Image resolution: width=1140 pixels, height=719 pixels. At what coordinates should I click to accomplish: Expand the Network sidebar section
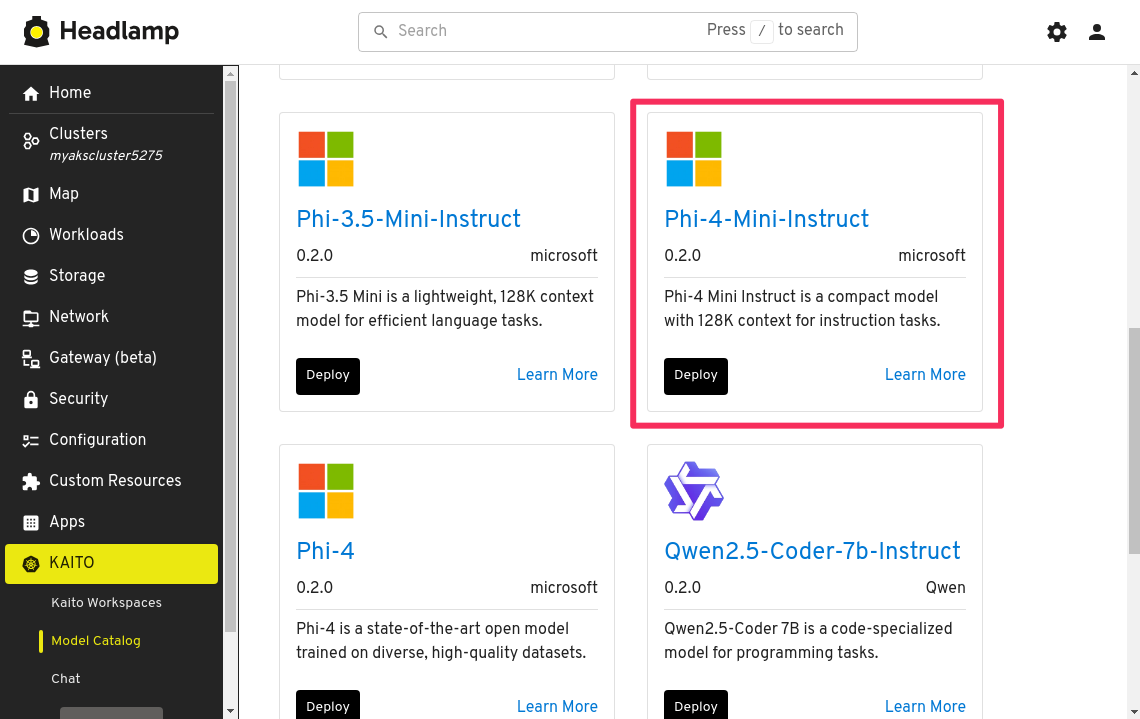pos(79,317)
